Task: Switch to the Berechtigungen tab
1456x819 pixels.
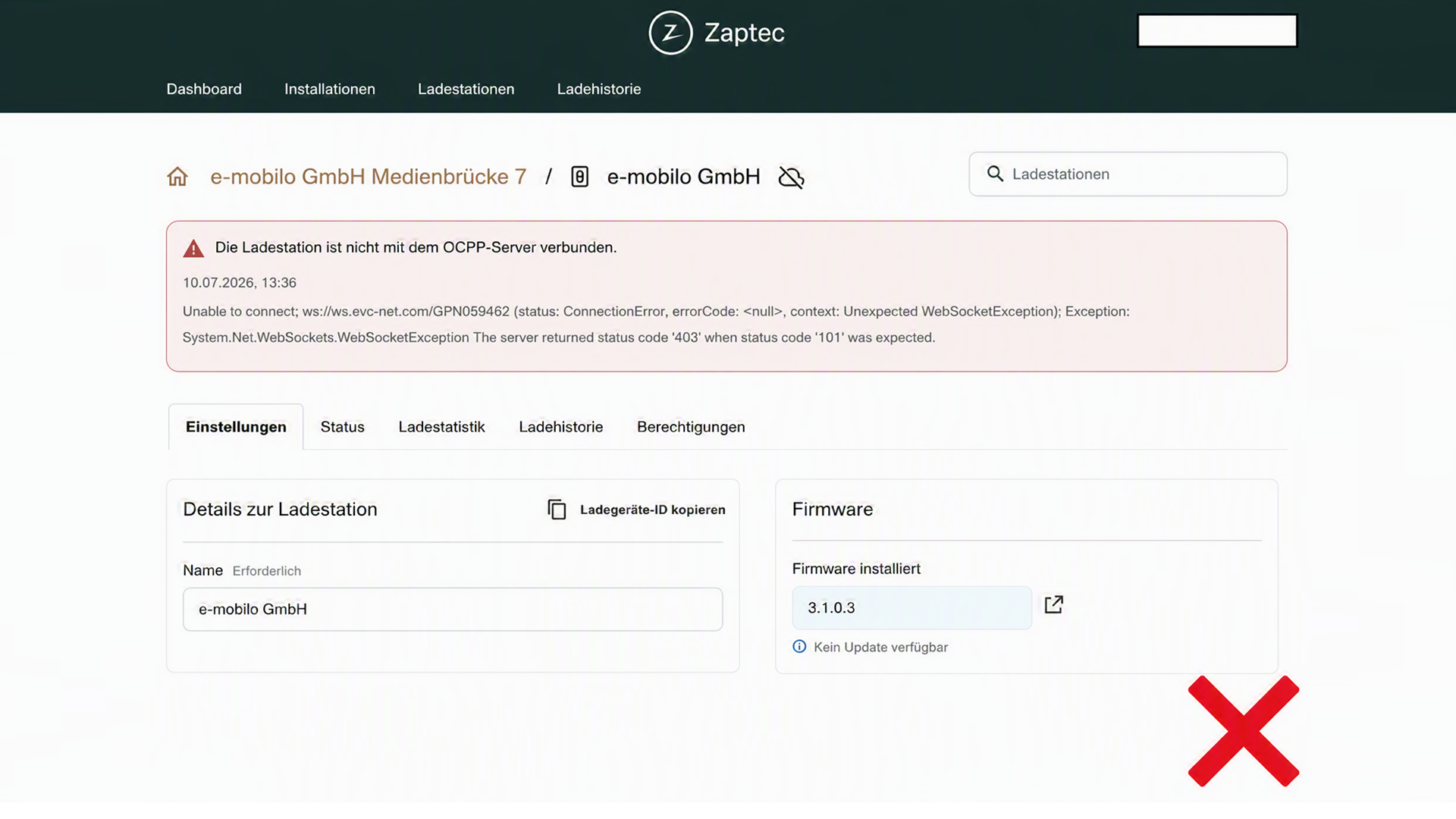Action: click(x=691, y=427)
